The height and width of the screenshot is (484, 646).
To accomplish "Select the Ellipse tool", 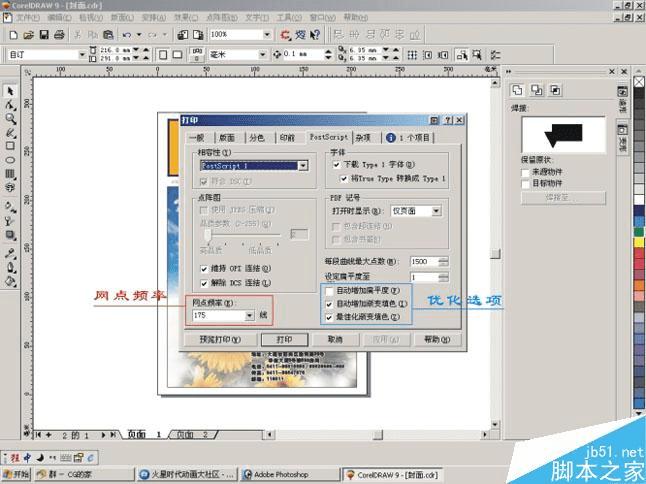I will 10,160.
